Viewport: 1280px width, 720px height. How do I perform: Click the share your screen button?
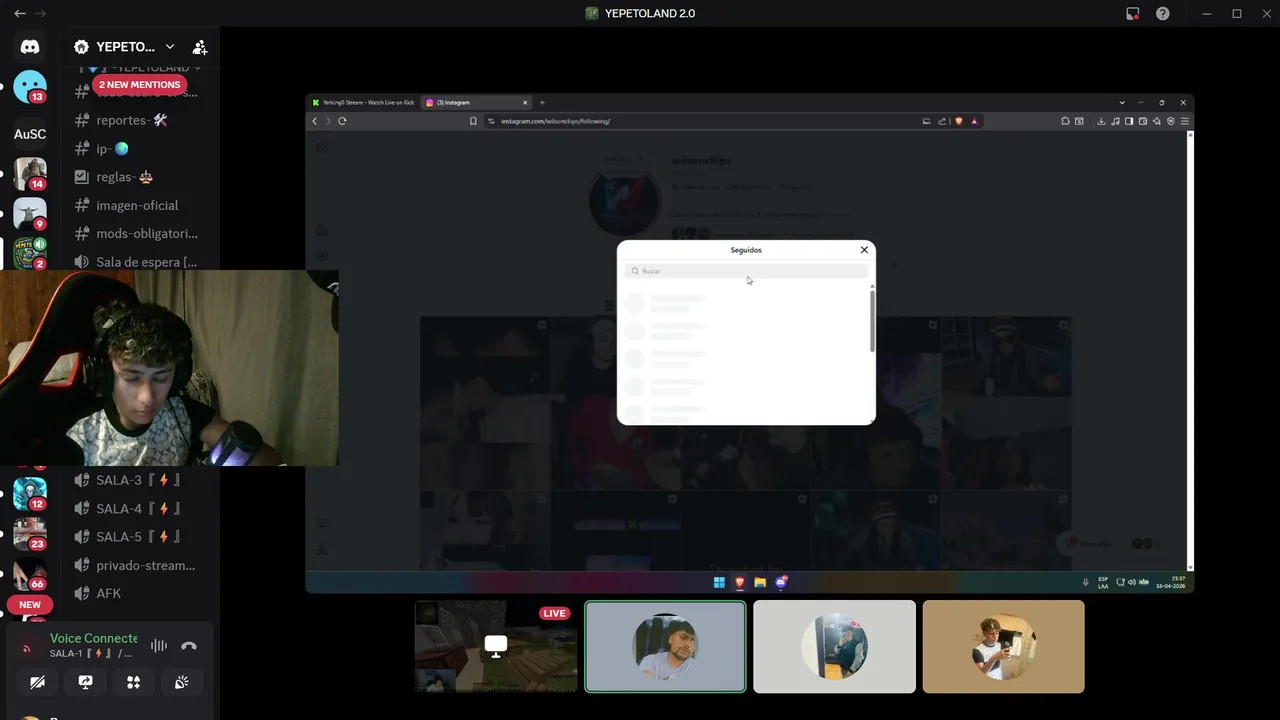[x=85, y=682]
